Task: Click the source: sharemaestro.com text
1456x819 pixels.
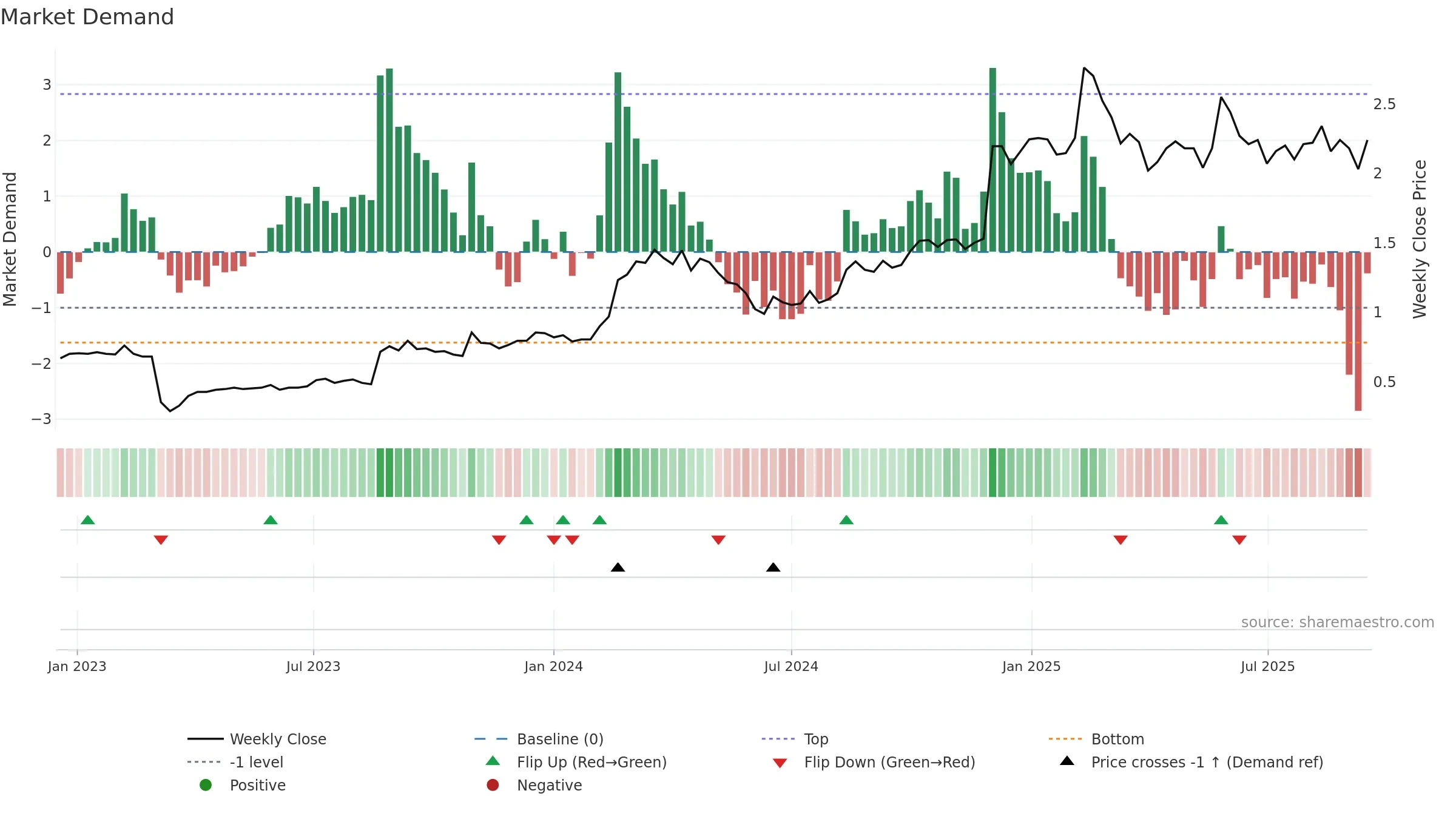Action: (x=1338, y=622)
